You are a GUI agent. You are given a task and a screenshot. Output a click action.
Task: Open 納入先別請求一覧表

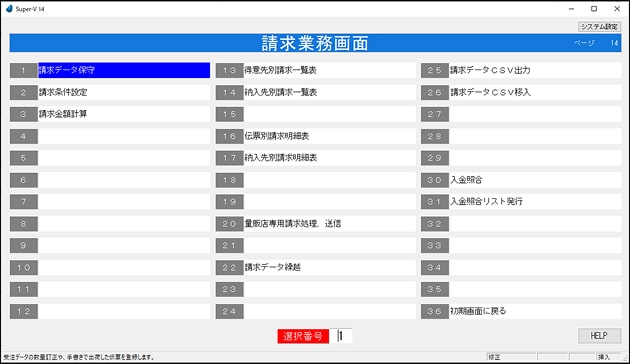pyautogui.click(x=329, y=92)
